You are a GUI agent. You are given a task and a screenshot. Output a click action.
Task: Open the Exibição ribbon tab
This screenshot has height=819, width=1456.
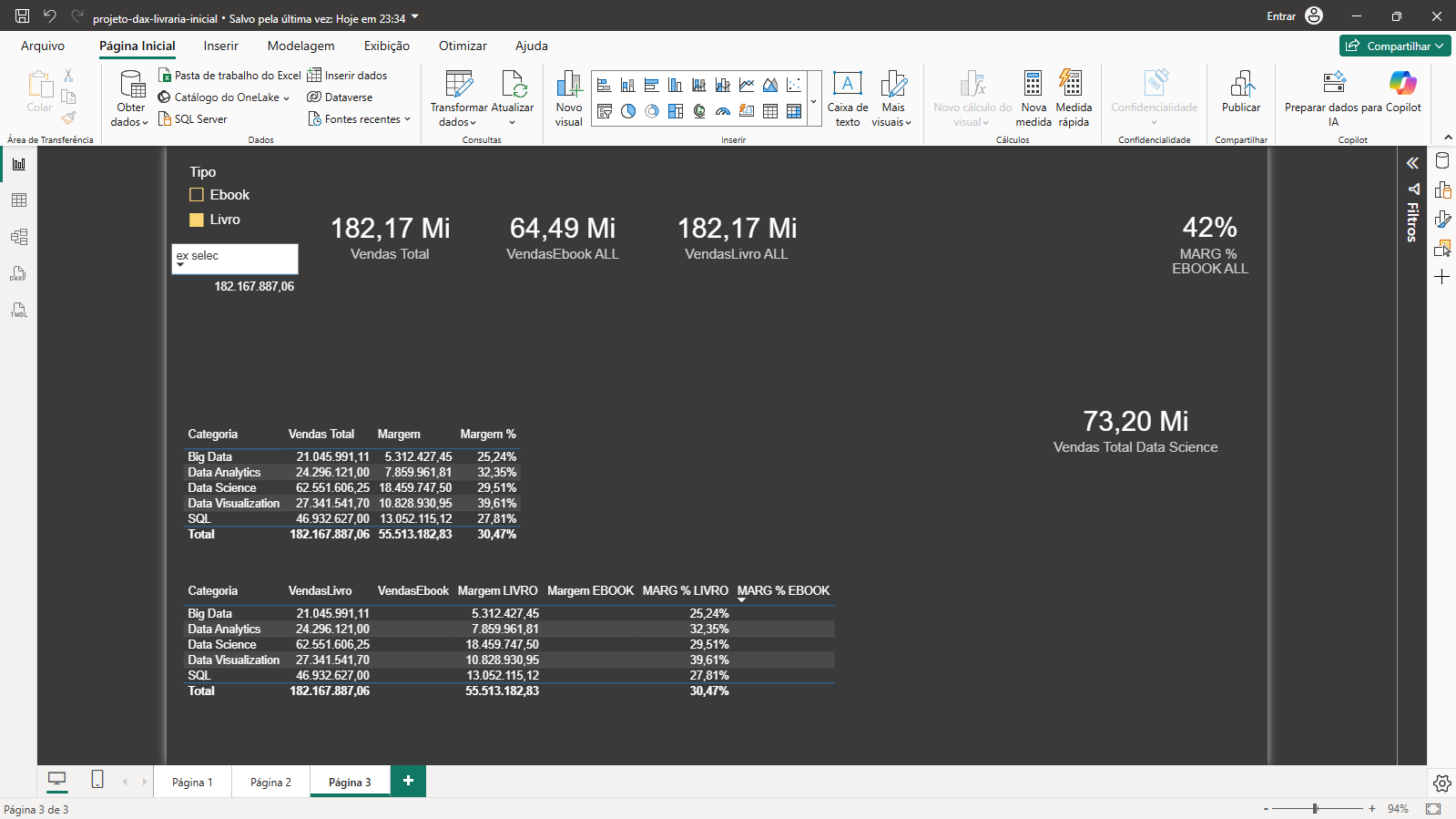tap(387, 46)
